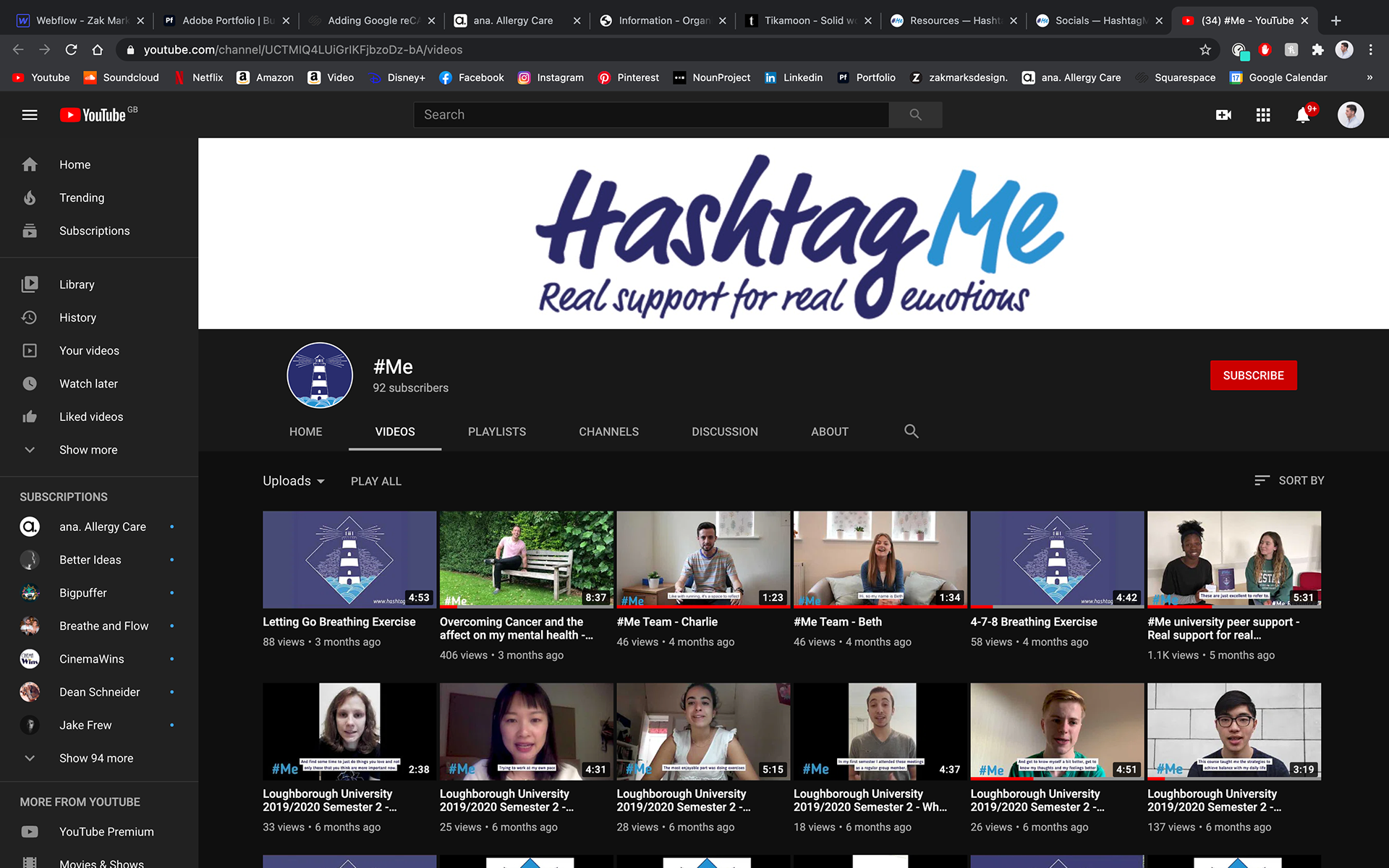
Task: Open the ana. Allergy Care subscription
Action: point(99,527)
